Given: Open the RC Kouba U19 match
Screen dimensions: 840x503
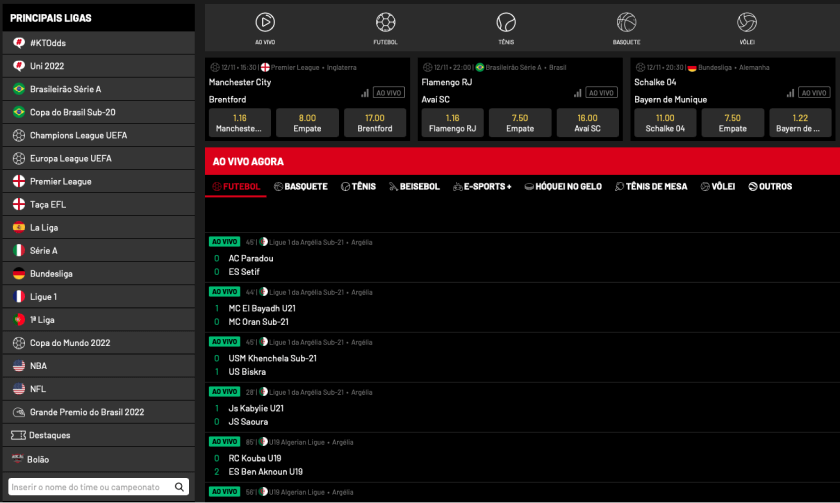Looking at the screenshot, I should click(522, 457).
